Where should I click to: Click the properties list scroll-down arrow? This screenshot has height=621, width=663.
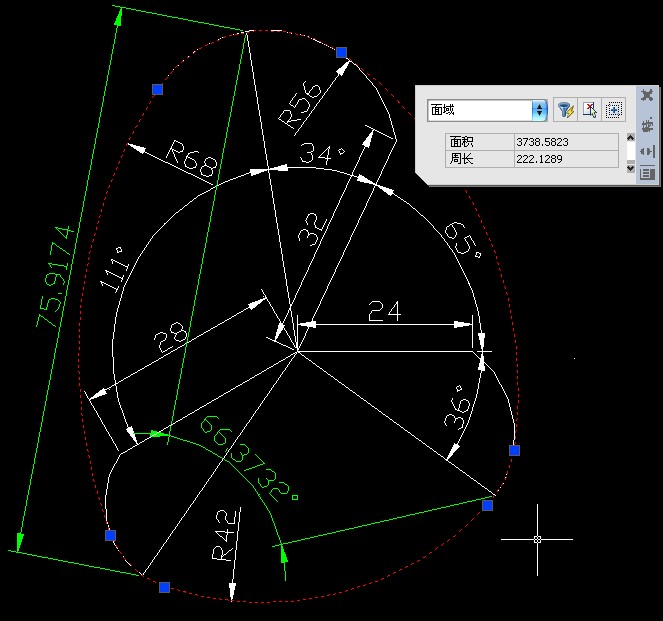(630, 168)
